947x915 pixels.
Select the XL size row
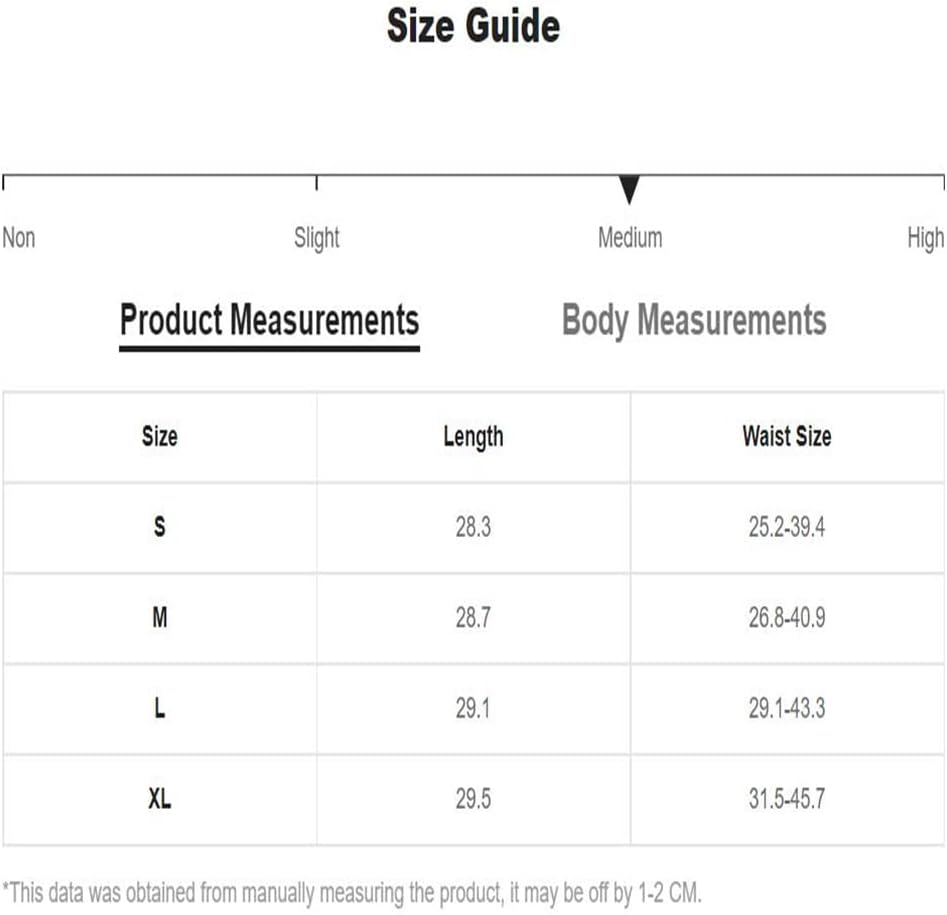point(474,799)
